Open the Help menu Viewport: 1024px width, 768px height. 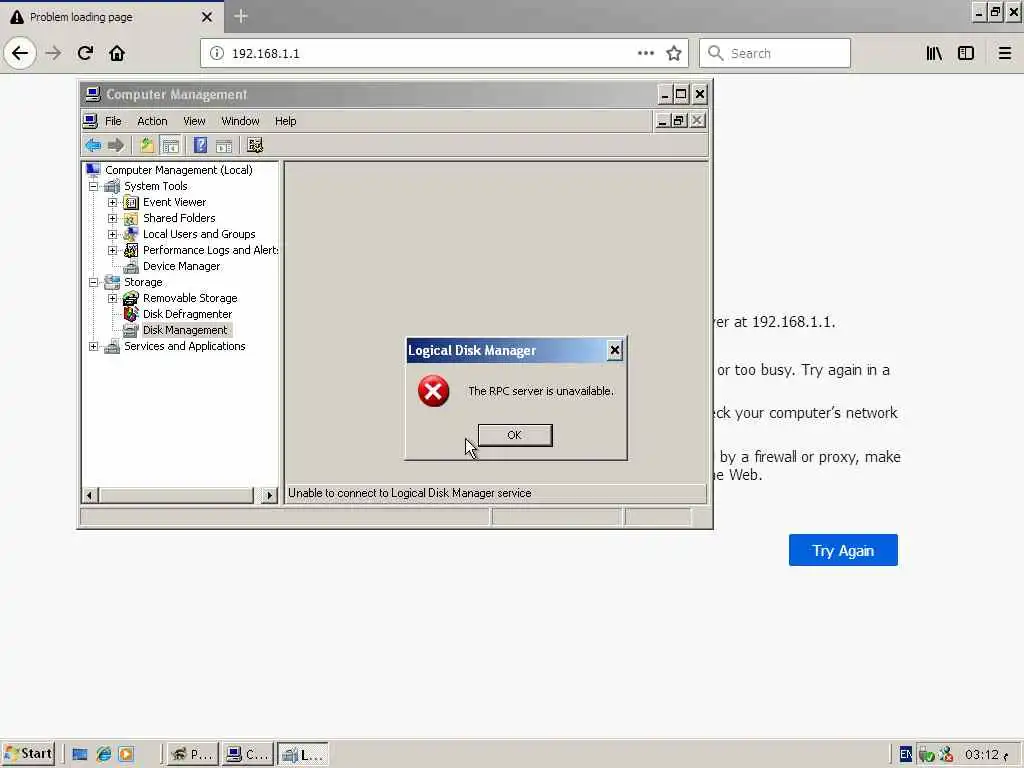tap(285, 121)
